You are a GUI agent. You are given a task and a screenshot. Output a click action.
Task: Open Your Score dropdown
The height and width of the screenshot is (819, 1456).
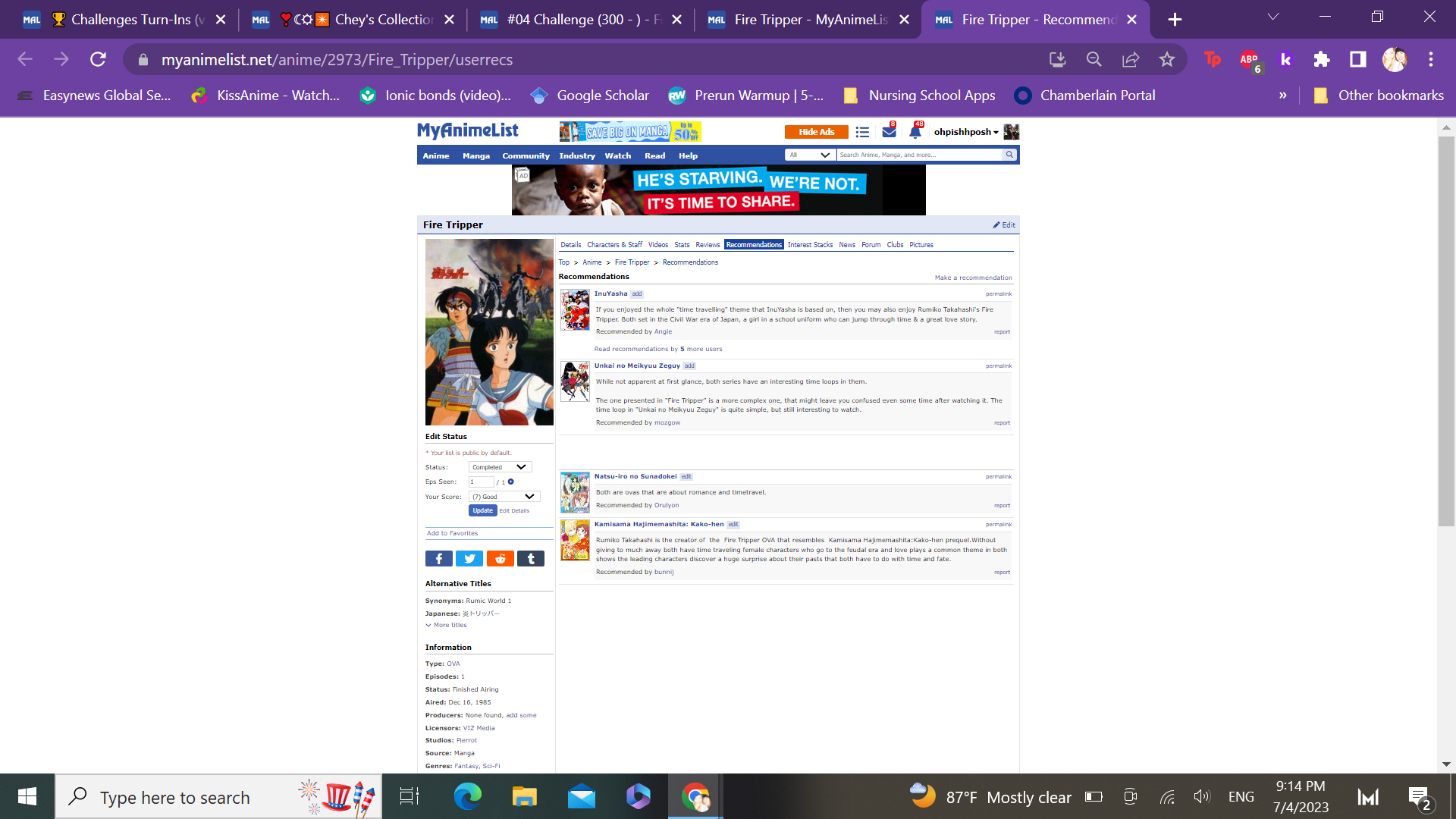[504, 497]
